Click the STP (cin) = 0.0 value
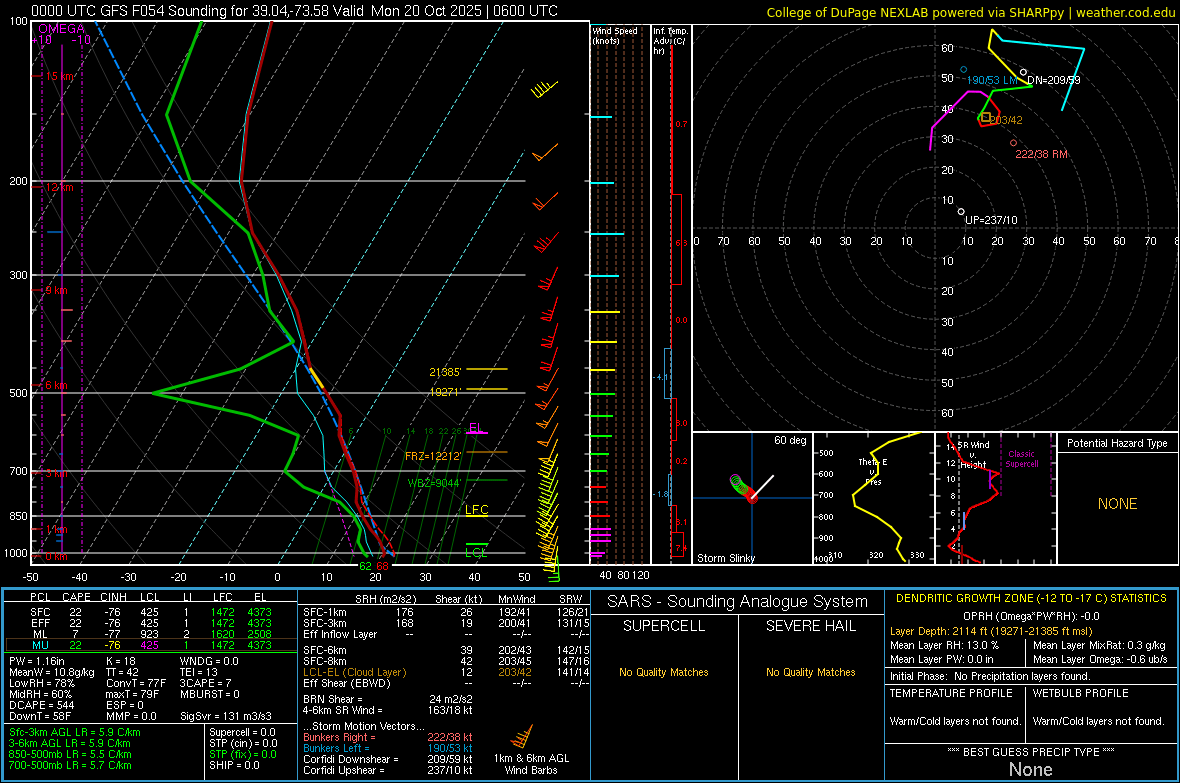1180x783 pixels. point(243,743)
